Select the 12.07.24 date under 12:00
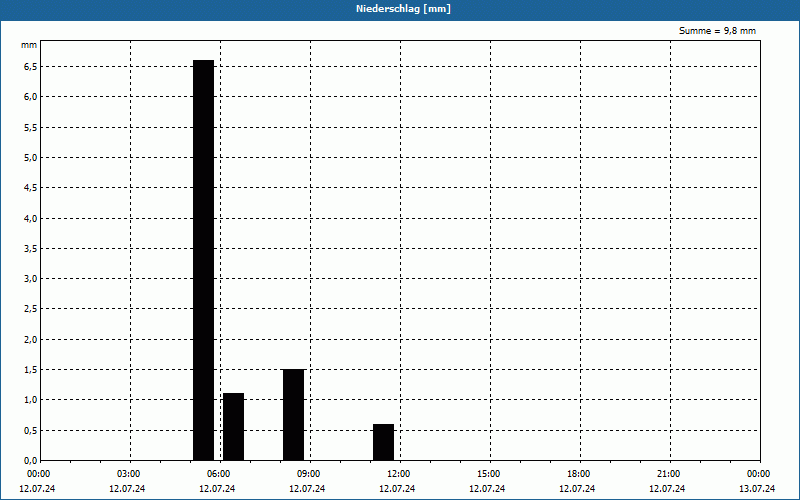This screenshot has width=800, height=500. [397, 489]
